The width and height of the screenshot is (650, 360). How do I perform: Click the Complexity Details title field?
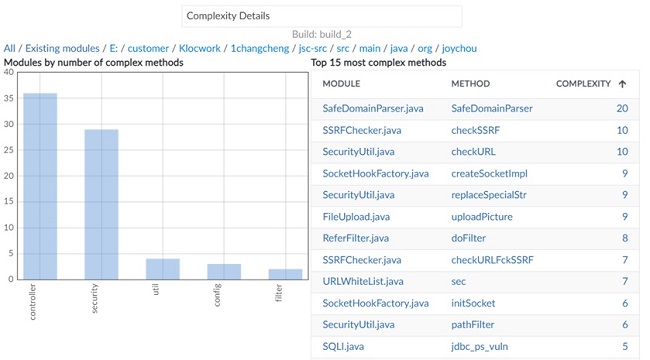coord(322,16)
